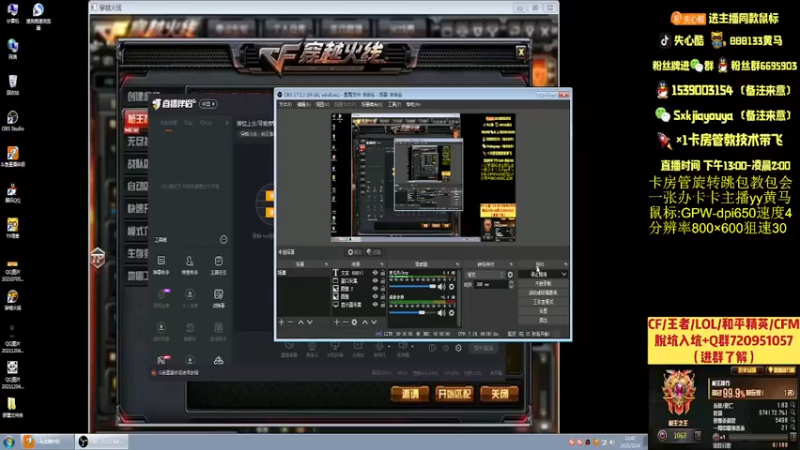
Task: Lock the 显示器采集 source
Action: point(383,305)
